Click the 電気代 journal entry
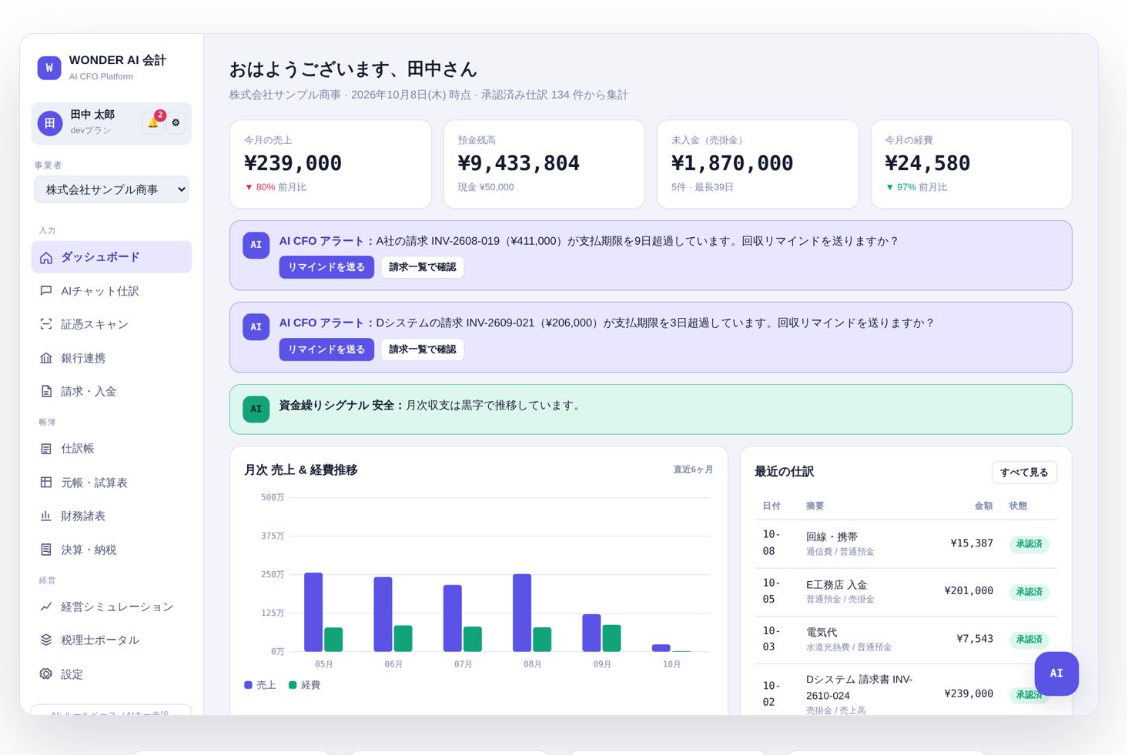This screenshot has height=755, width=1127. (x=906, y=639)
